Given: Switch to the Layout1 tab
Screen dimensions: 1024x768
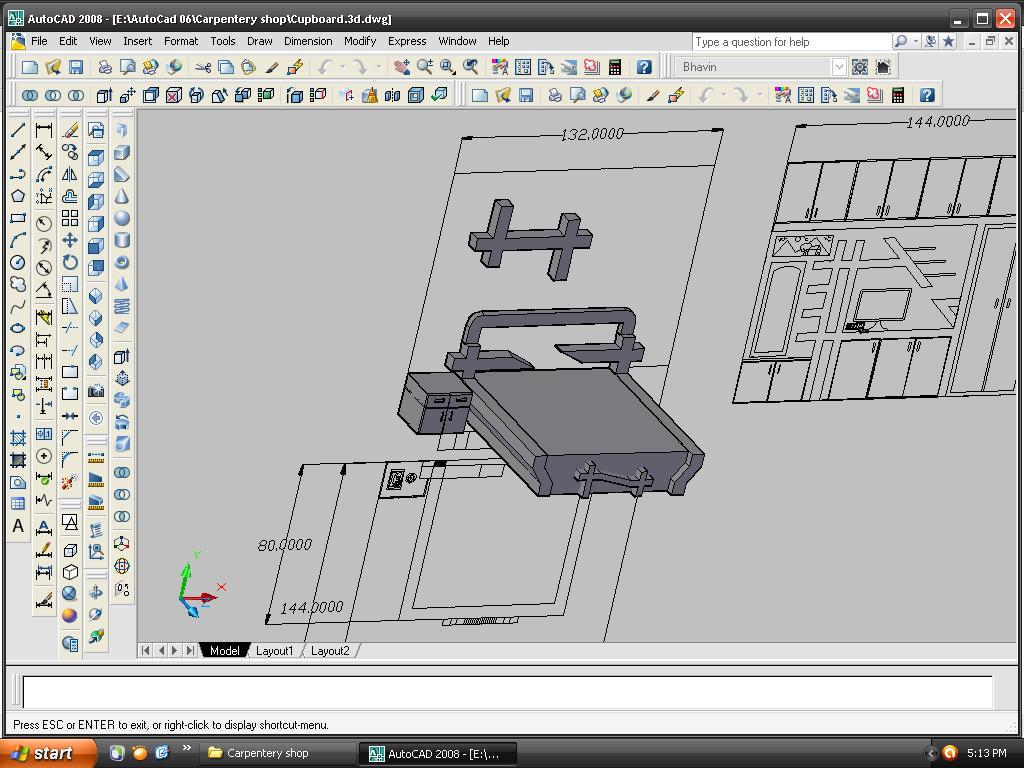Looking at the screenshot, I should (x=275, y=651).
